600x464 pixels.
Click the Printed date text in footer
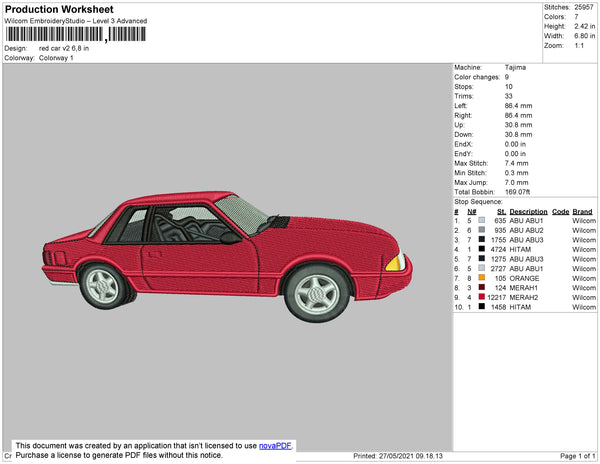398,456
